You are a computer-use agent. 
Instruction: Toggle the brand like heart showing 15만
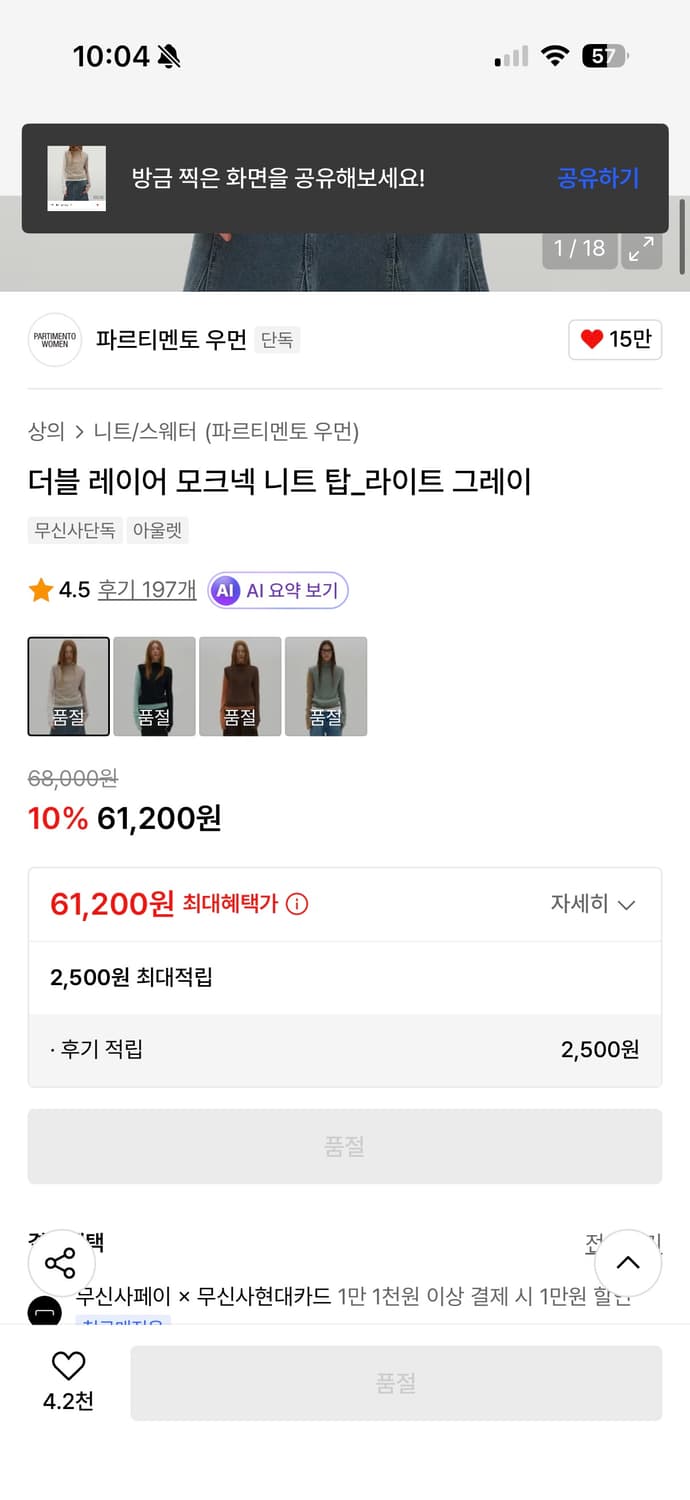tap(614, 340)
